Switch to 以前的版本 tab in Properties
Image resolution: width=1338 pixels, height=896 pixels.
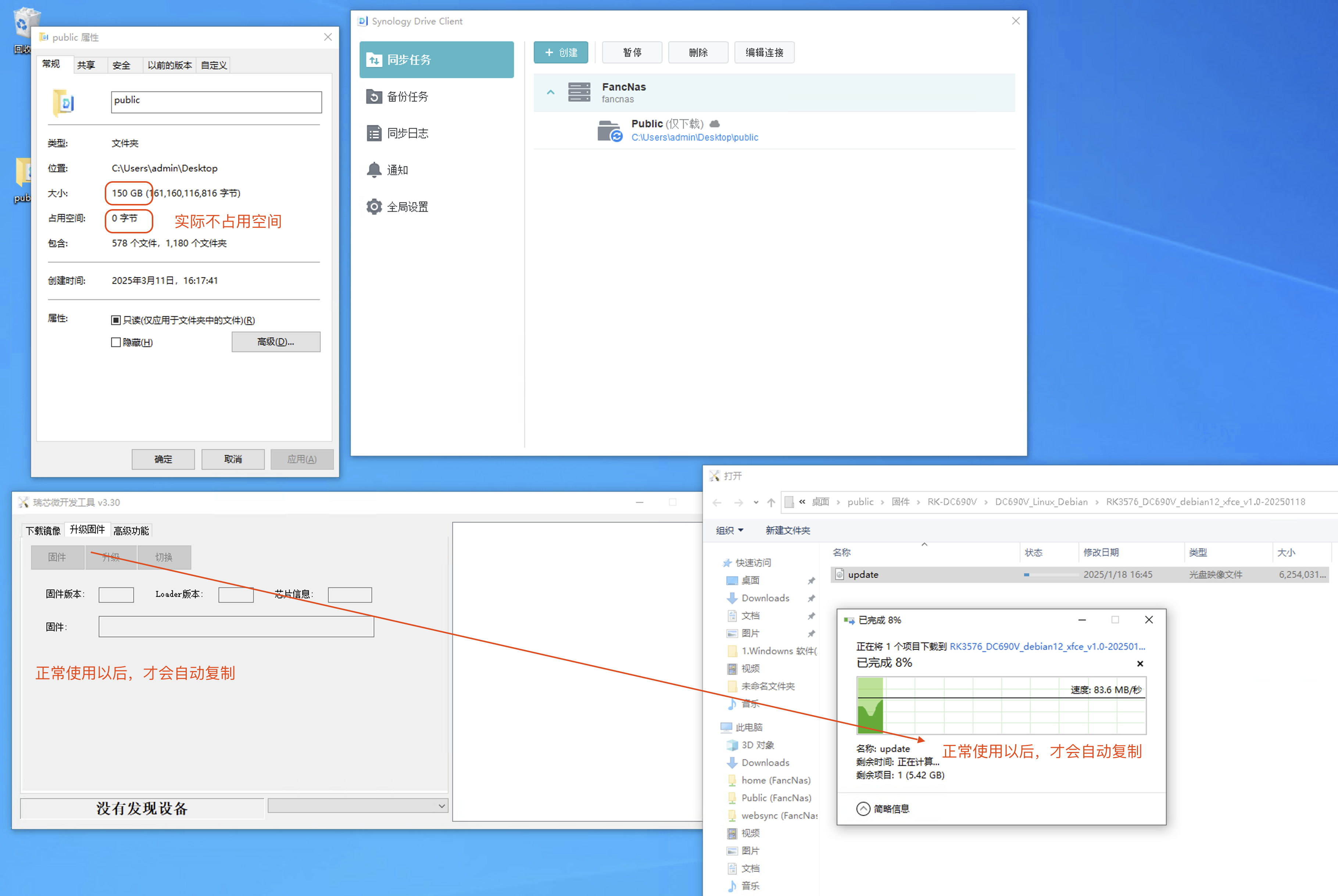[x=170, y=65]
